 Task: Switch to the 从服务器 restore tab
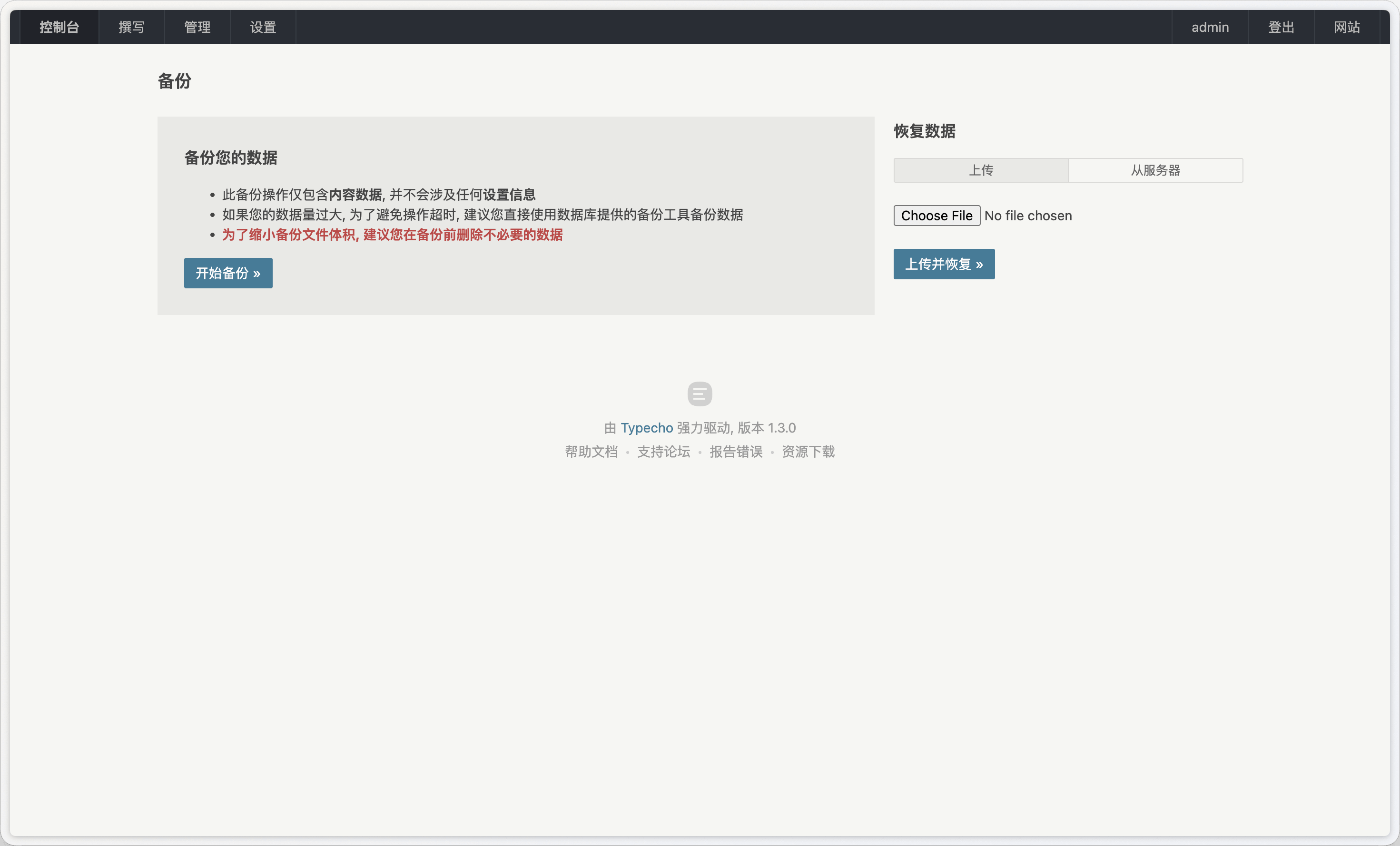pos(1155,170)
